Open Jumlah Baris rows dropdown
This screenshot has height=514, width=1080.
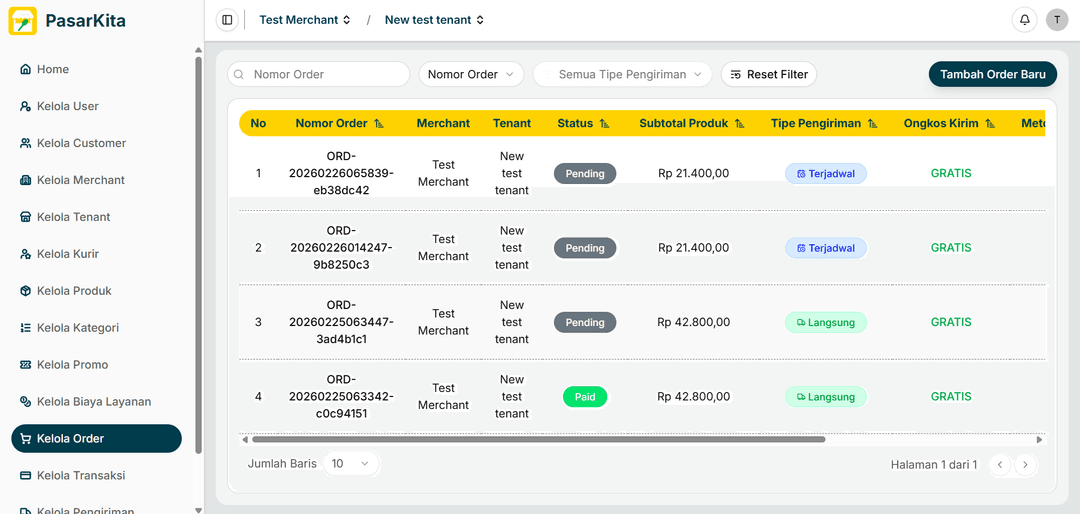tap(351, 464)
